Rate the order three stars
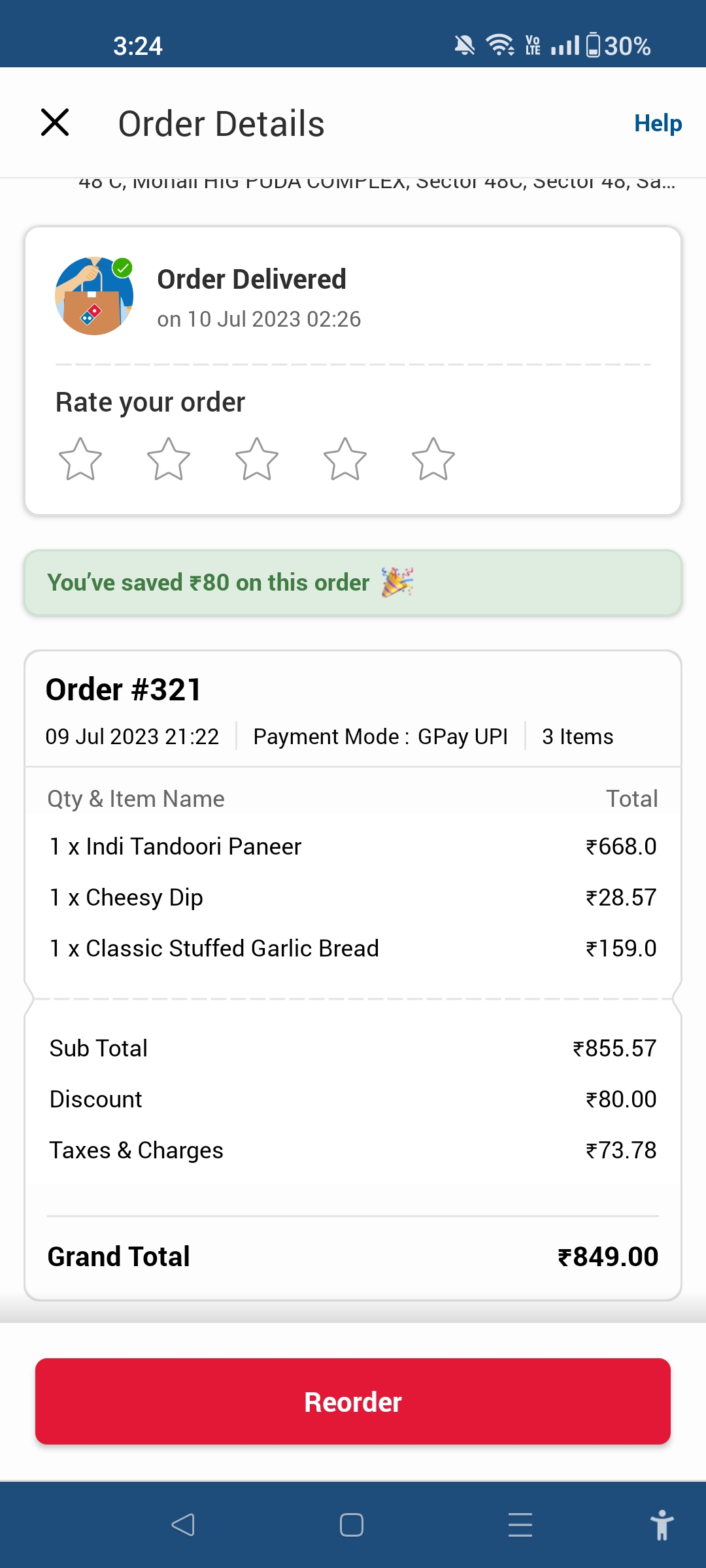The image size is (706, 1568). (x=257, y=459)
